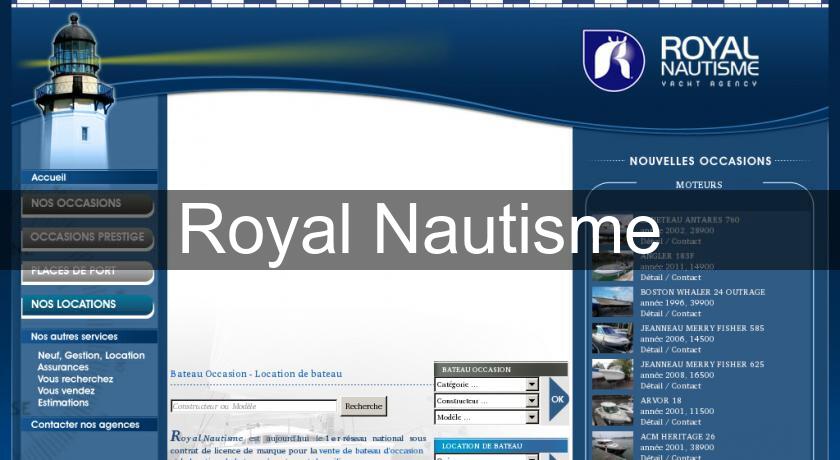Expand the Constructeur dropdown

pos(486,401)
